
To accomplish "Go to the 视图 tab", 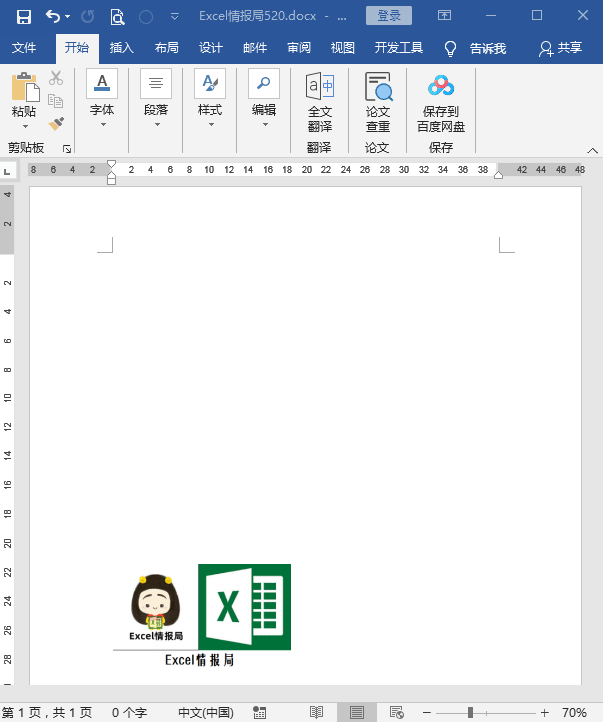I will click(x=342, y=47).
